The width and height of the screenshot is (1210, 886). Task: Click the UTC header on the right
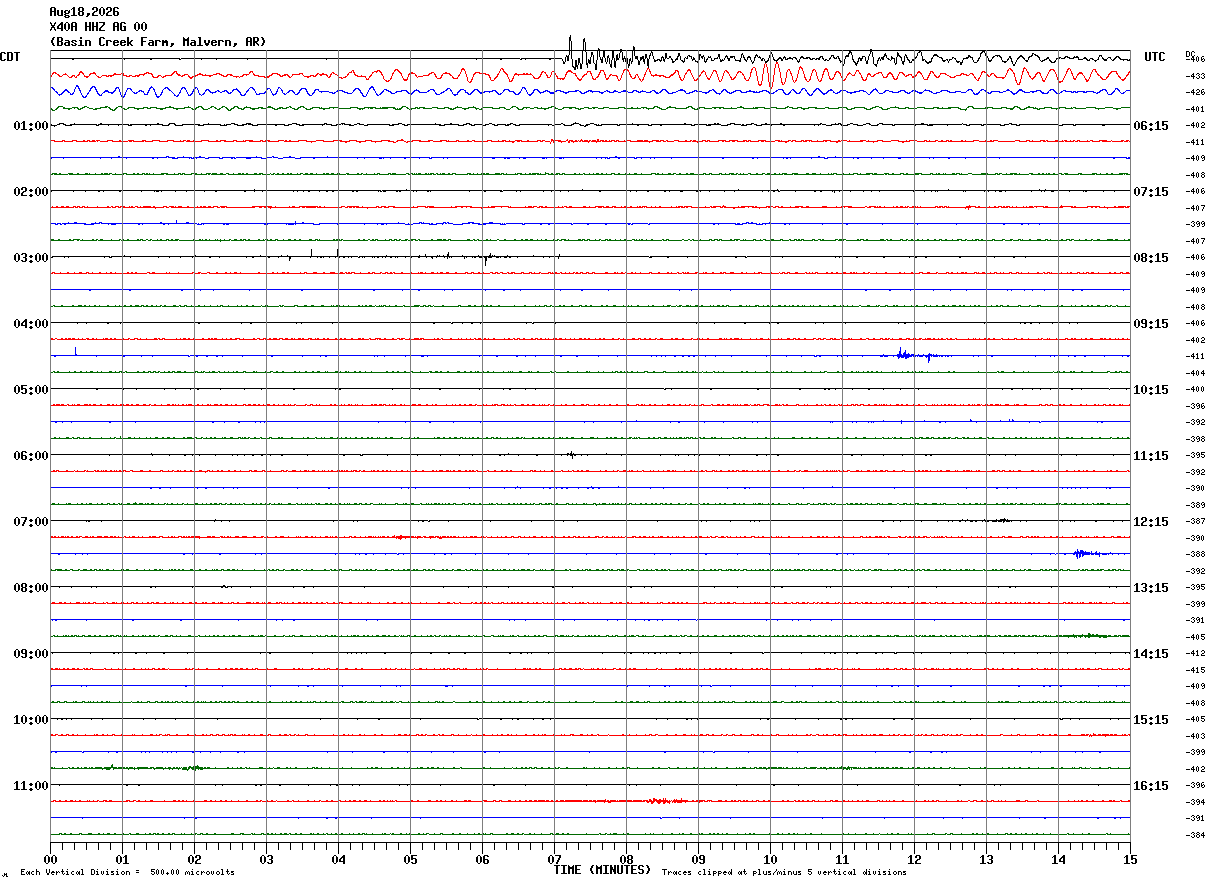tap(1155, 57)
